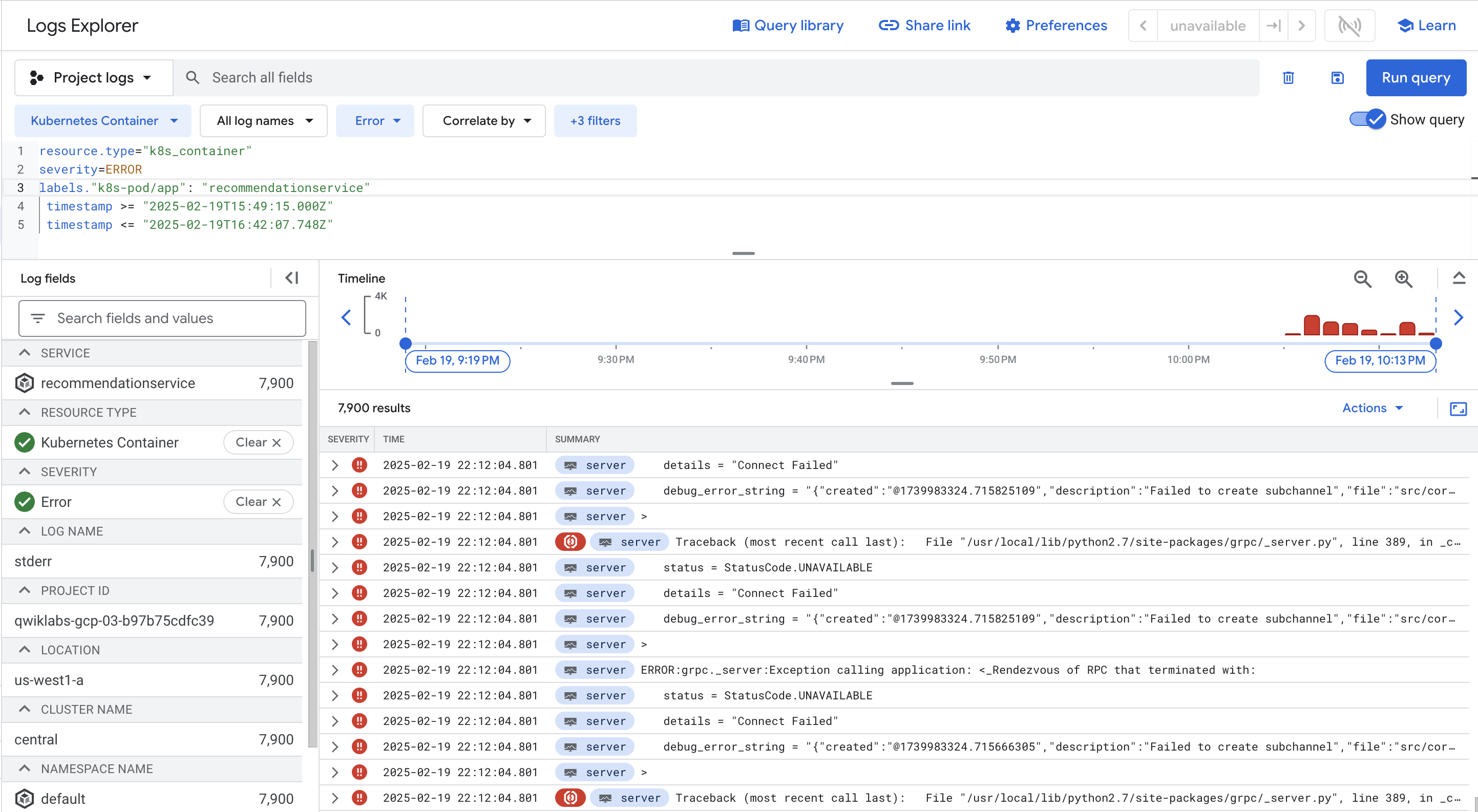Uncheck the Kubernetes Container checkmark
Screen dimensions: 1478x812
point(24,442)
